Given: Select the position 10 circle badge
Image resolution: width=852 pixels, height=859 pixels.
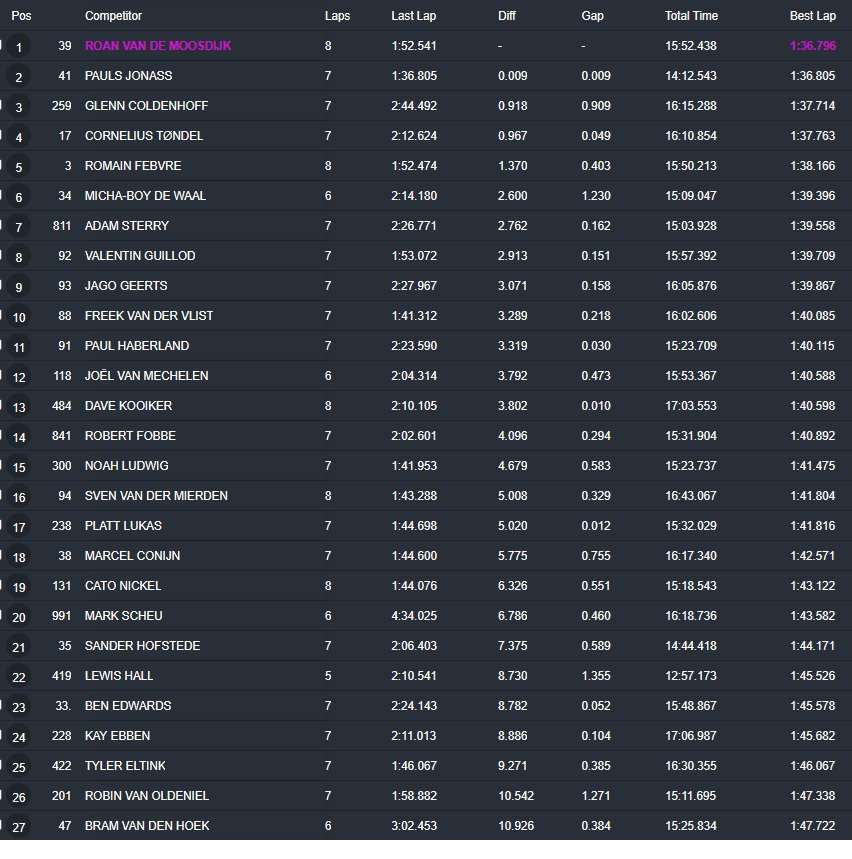Looking at the screenshot, I should 20,317.
